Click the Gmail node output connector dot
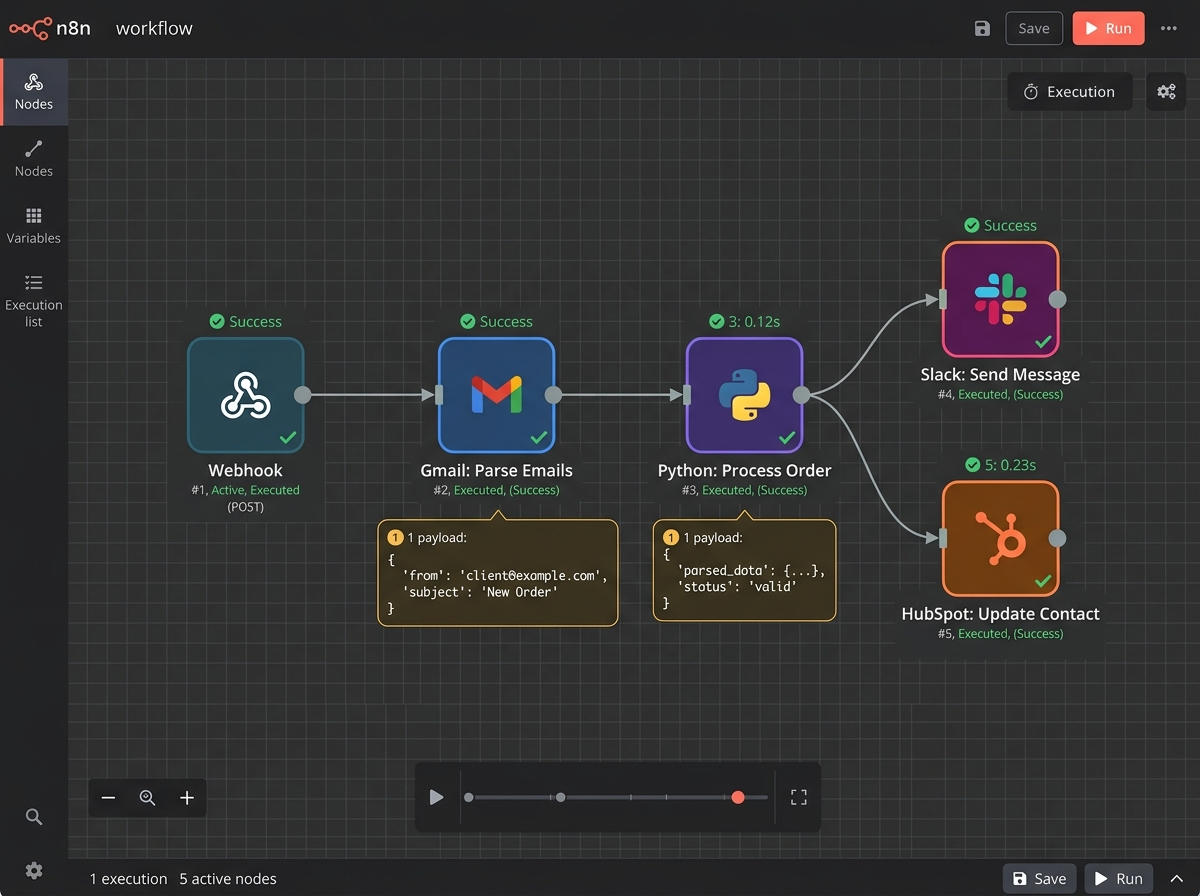1200x896 pixels. point(553,395)
